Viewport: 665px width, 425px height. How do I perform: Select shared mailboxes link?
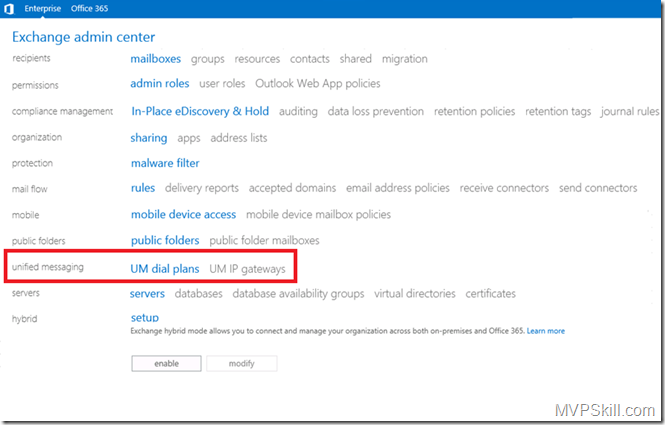(x=355, y=59)
